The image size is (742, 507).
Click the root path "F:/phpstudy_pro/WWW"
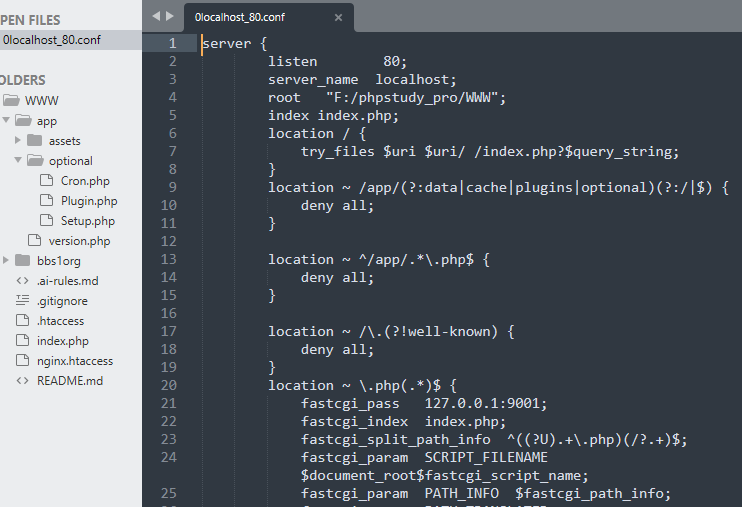(x=412, y=98)
